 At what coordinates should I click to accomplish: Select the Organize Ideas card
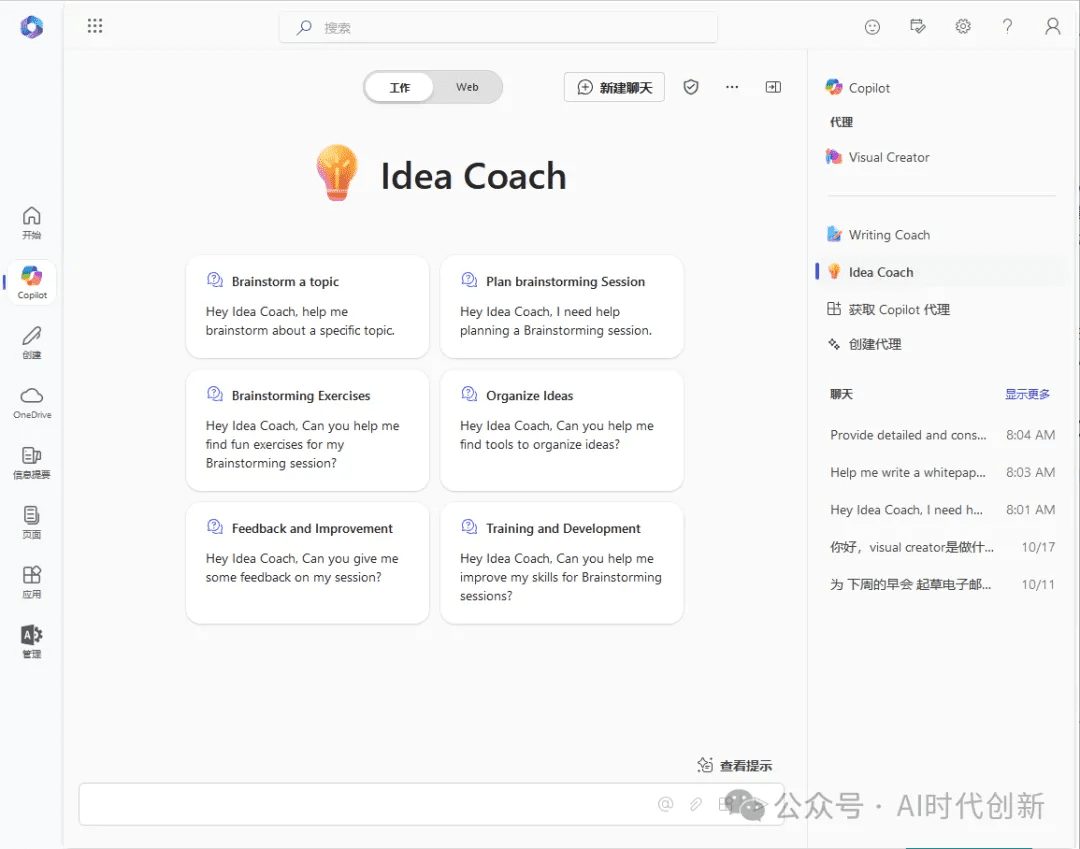point(562,430)
